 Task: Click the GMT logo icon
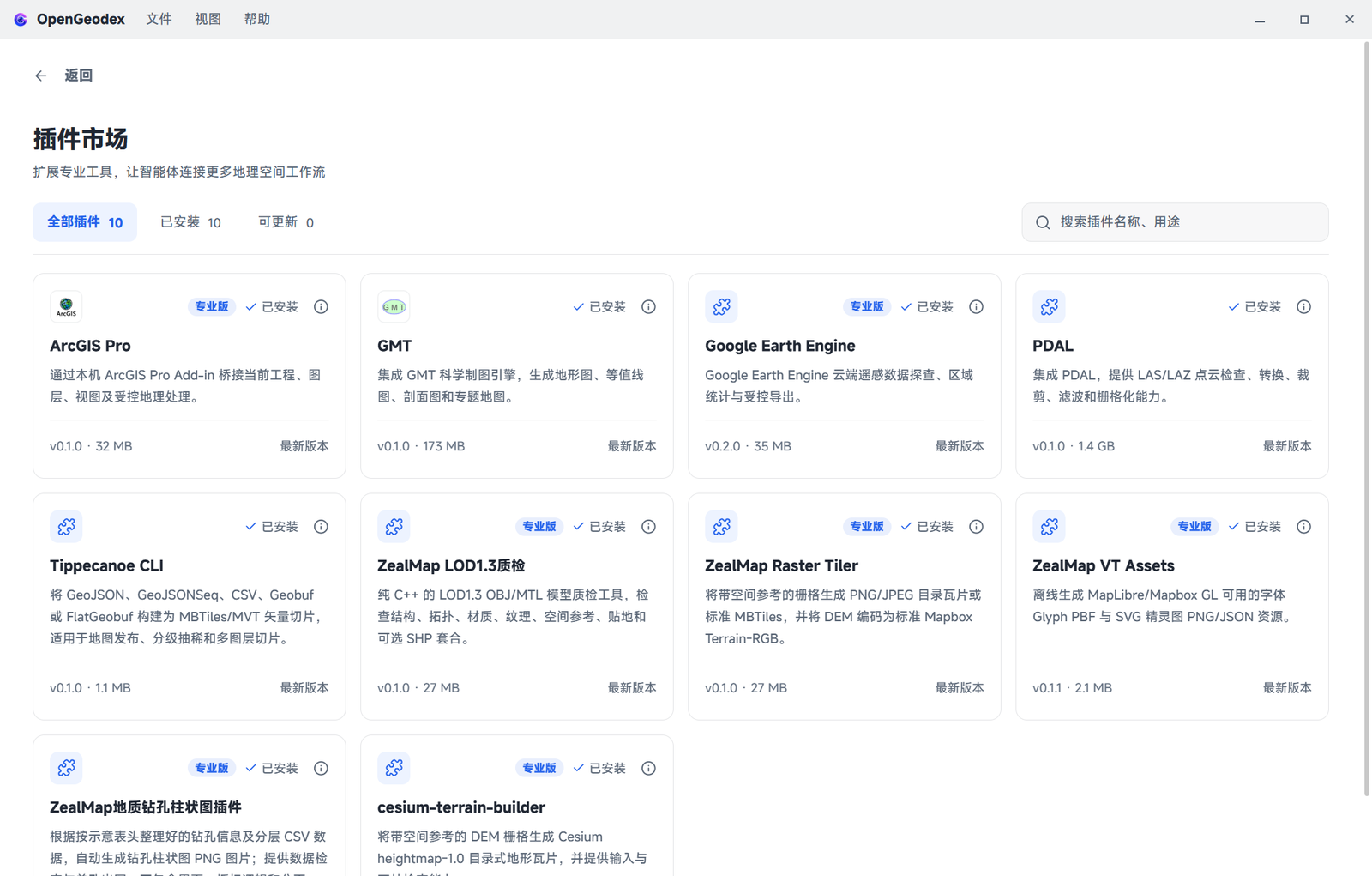point(394,307)
